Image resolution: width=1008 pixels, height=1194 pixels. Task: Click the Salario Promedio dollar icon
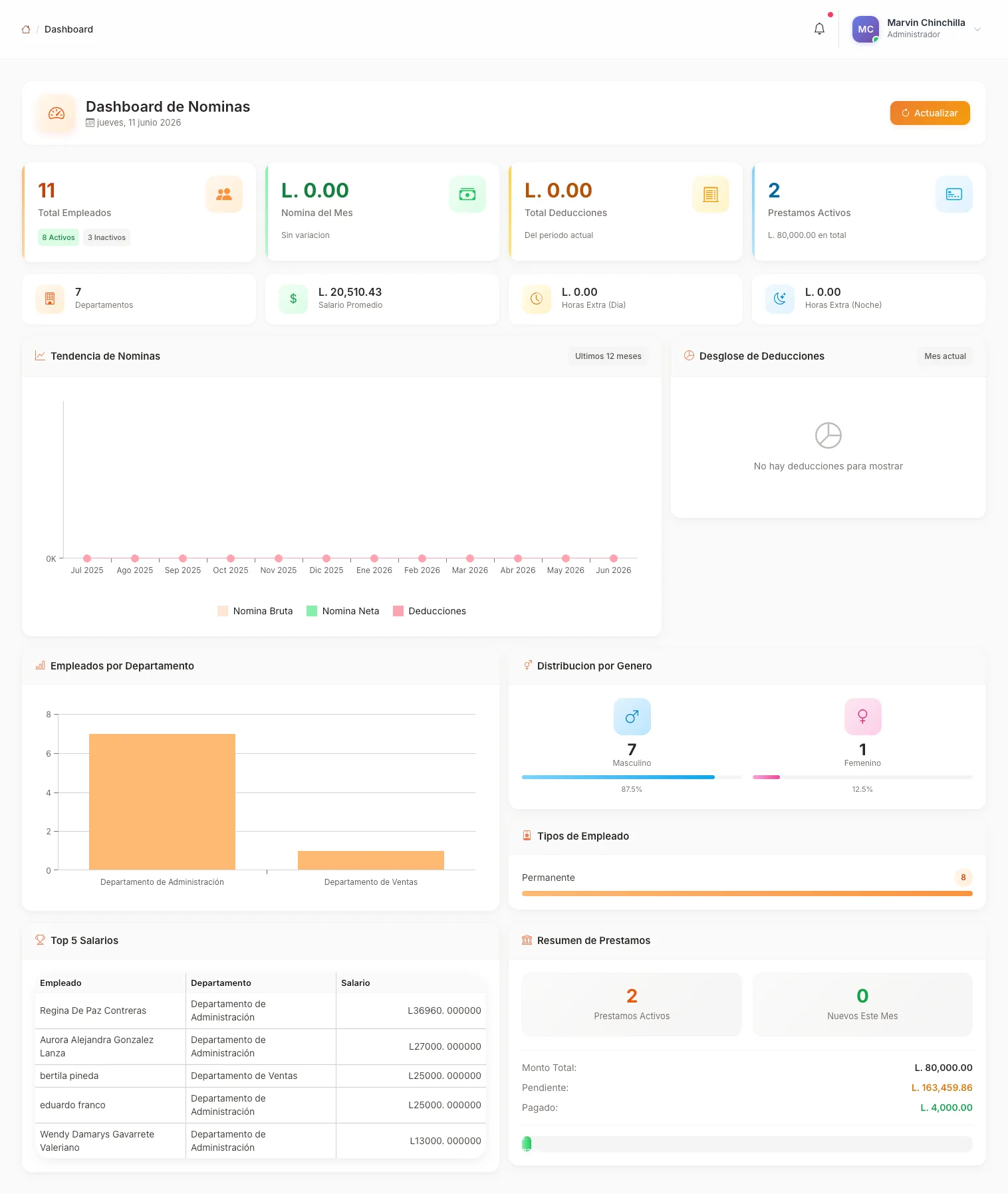[x=293, y=299]
